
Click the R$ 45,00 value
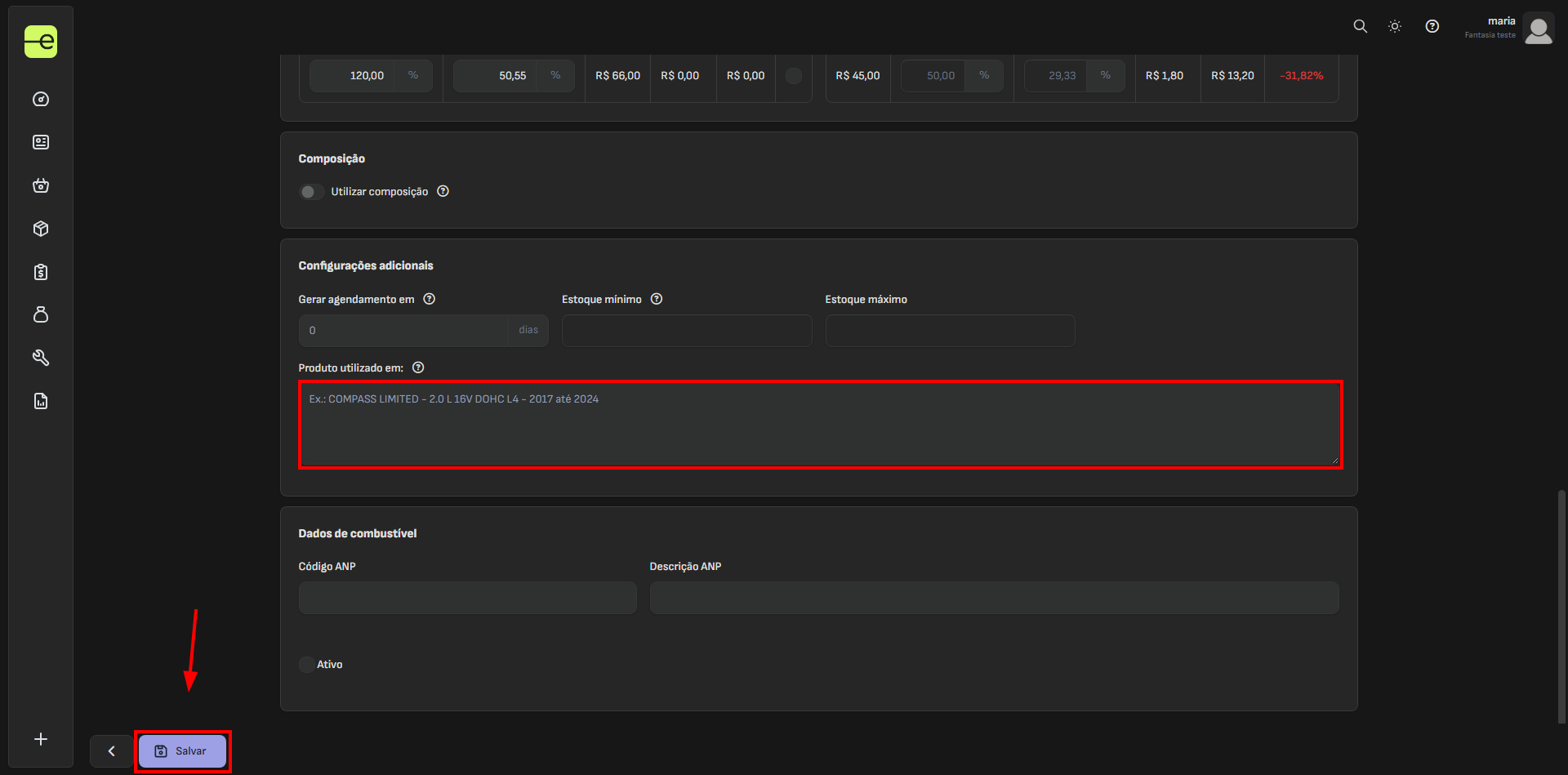[x=857, y=76]
